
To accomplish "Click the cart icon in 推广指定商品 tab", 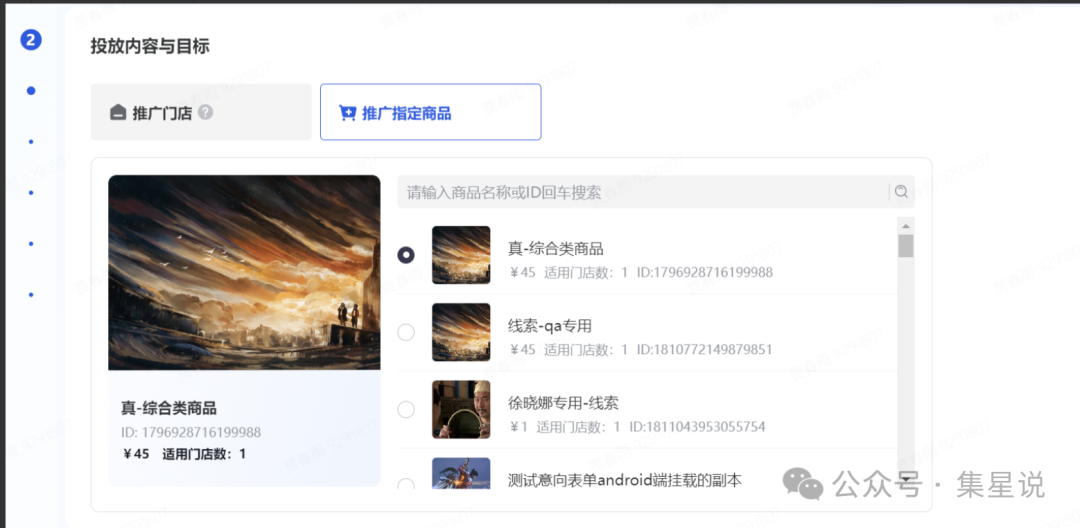I will pyautogui.click(x=347, y=113).
